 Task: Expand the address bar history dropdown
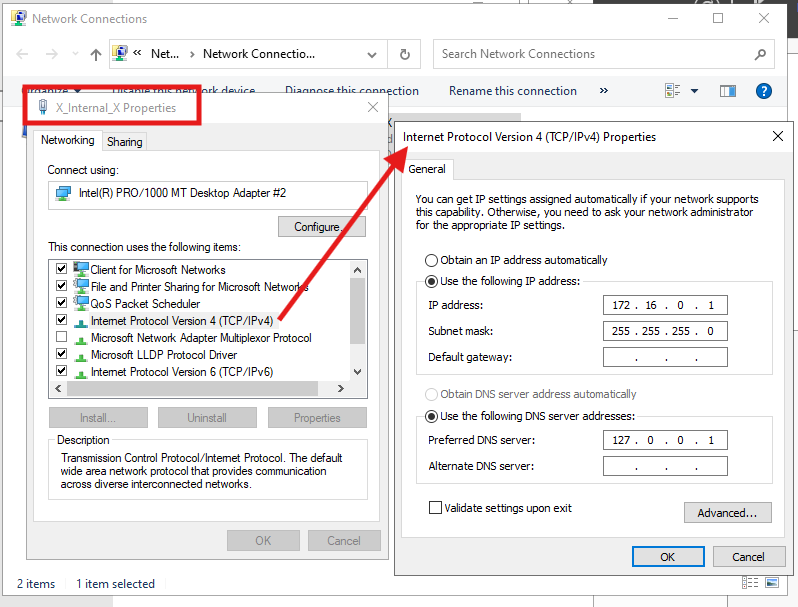(372, 54)
